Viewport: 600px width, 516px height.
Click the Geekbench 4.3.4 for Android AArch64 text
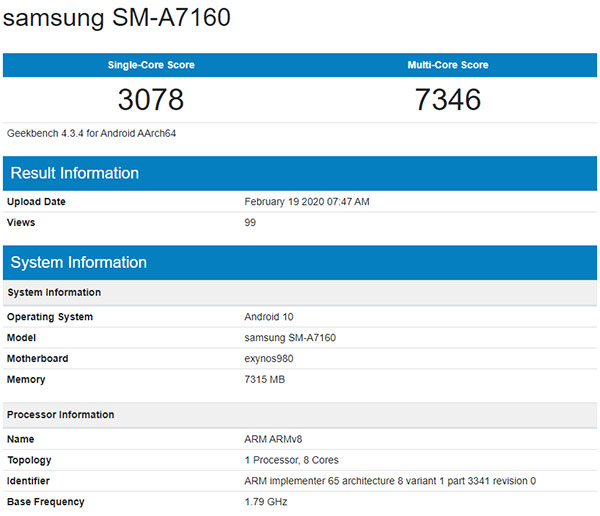(x=91, y=133)
